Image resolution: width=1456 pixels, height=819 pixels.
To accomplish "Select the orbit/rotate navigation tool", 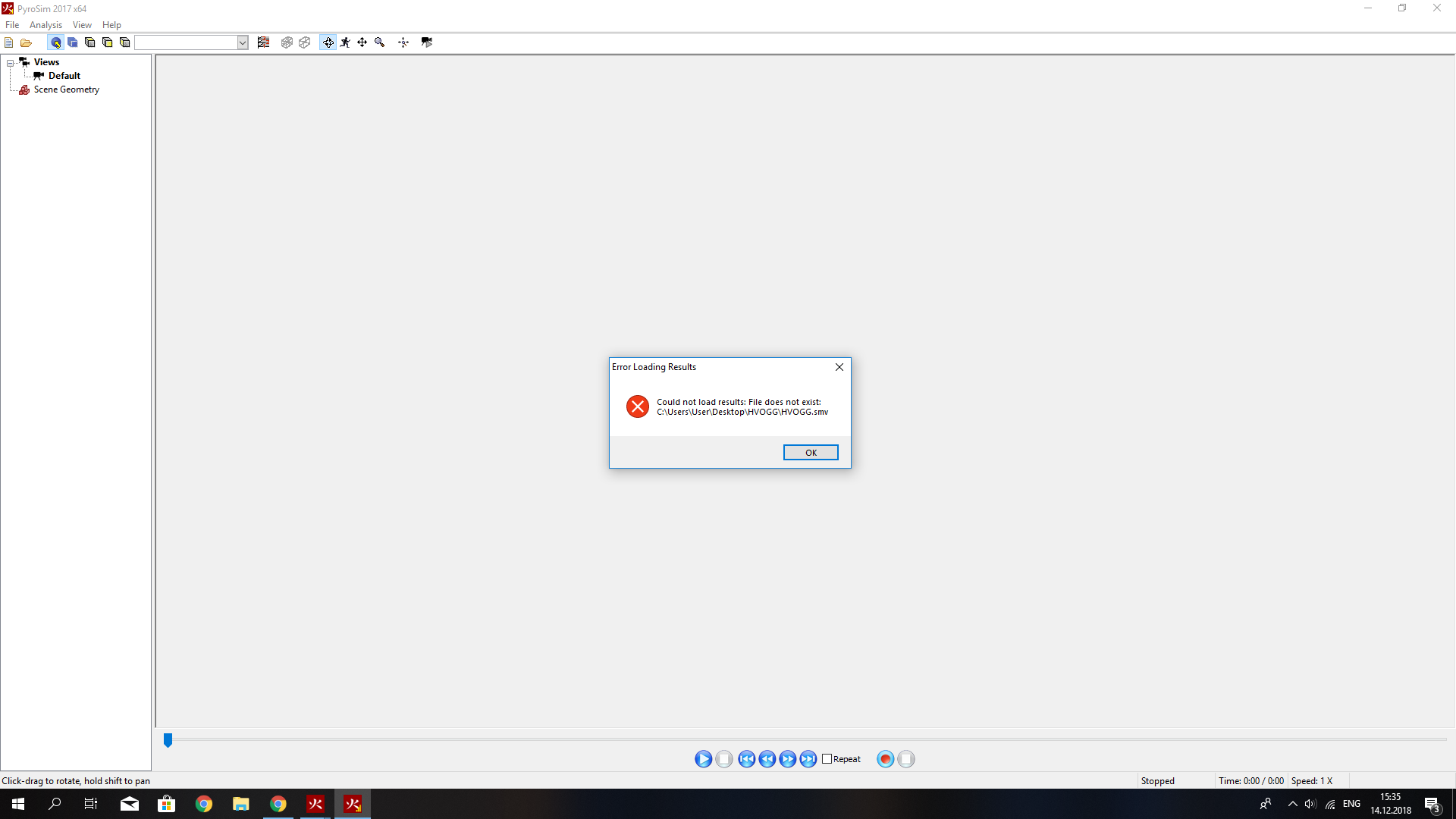I will pyautogui.click(x=328, y=42).
